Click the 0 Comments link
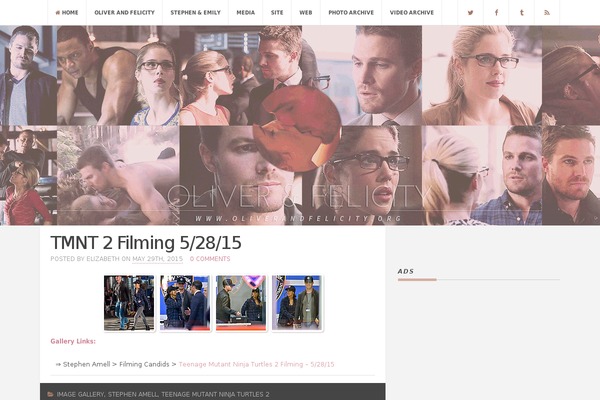Screen dimensions: 600x400 [x=210, y=259]
